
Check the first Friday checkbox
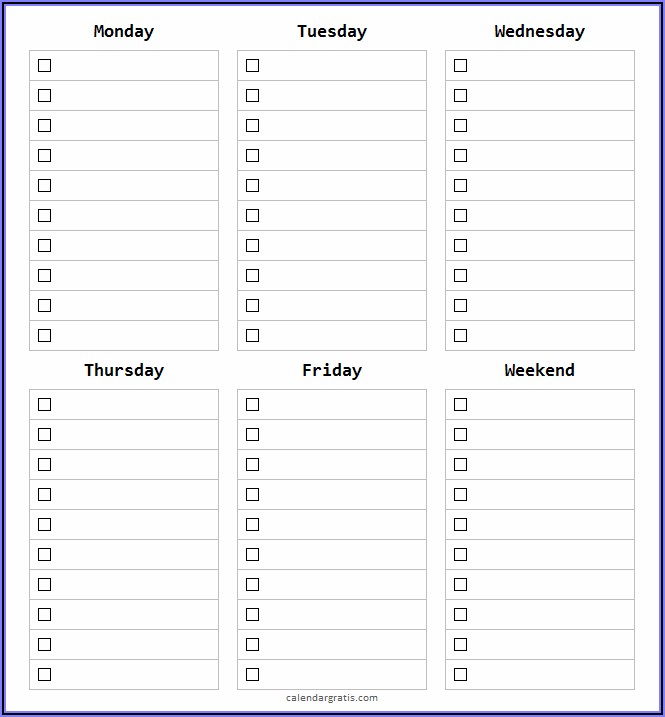coord(252,405)
